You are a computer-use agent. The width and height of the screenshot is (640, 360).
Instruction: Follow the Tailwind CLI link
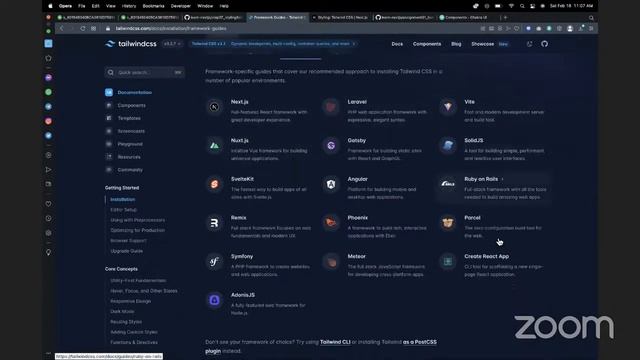pos(335,342)
